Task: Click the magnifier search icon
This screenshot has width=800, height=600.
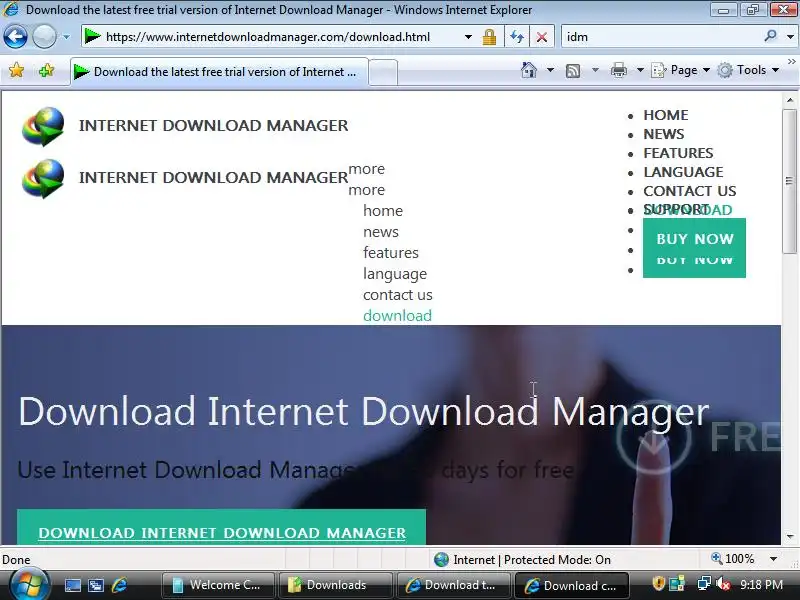Action: [x=770, y=36]
